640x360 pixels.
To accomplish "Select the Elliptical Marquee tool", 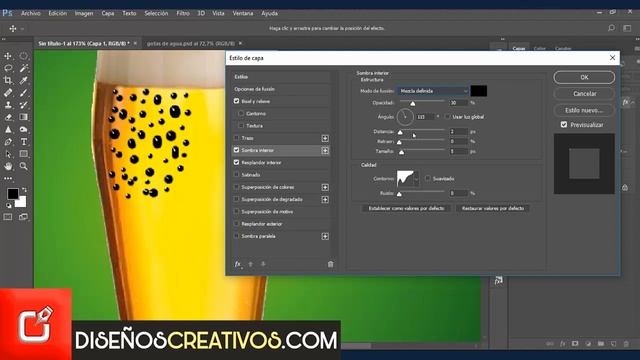I will (x=24, y=56).
